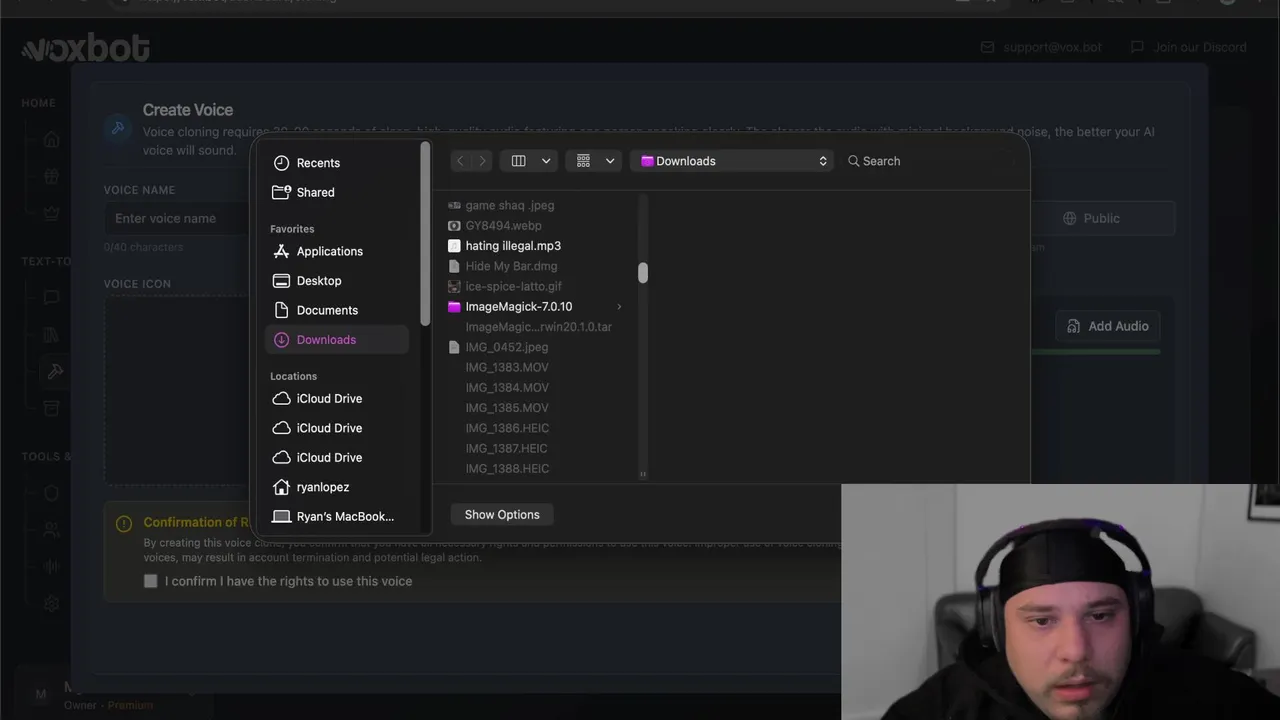Check the rights confirmation checkbox
This screenshot has height=720, width=1280.
(x=151, y=581)
